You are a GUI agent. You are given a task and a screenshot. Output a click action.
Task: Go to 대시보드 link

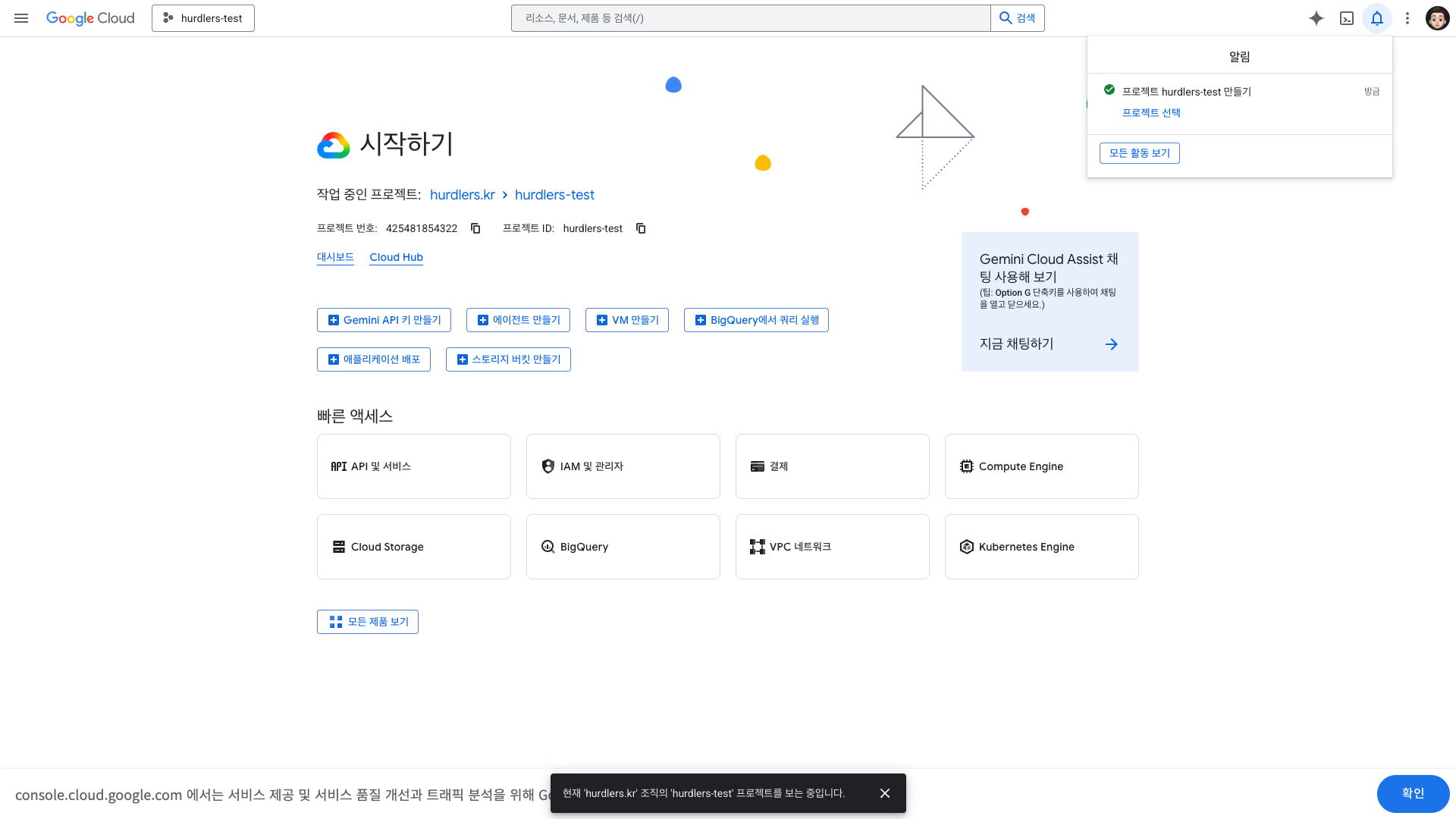pos(335,257)
